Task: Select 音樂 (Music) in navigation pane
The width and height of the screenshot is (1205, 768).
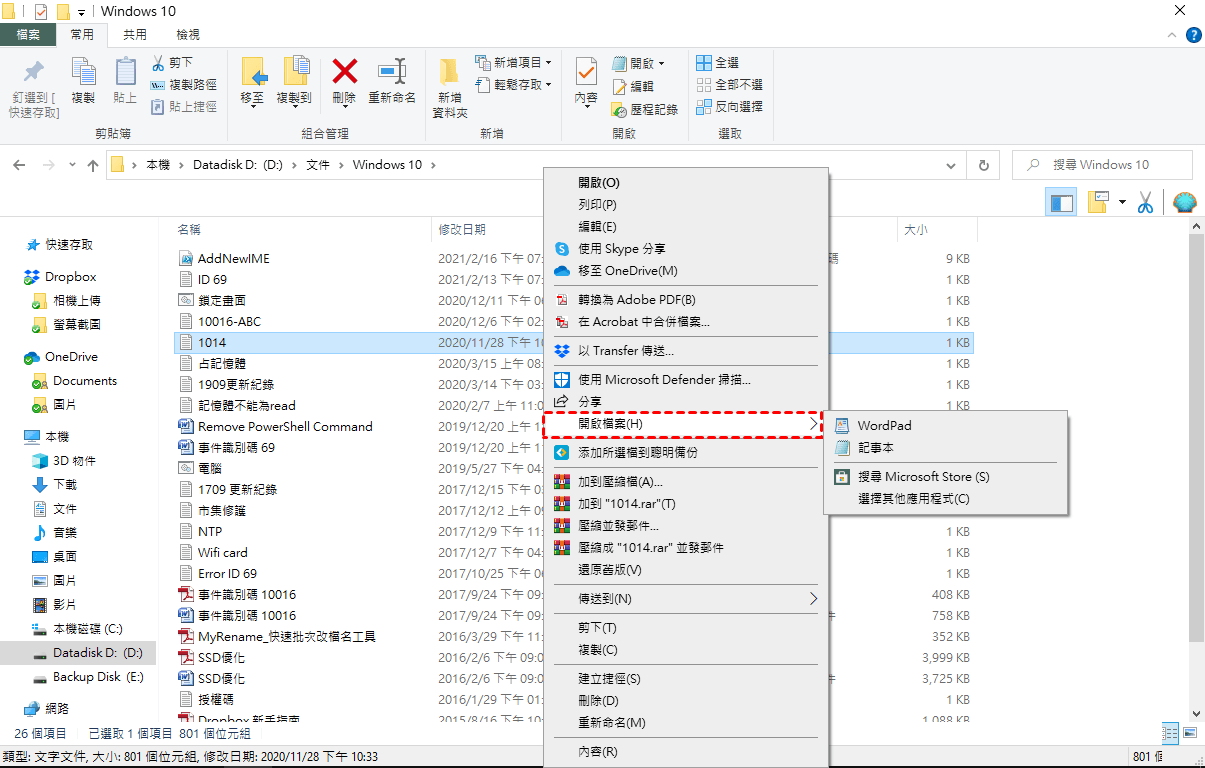Action: click(54, 533)
